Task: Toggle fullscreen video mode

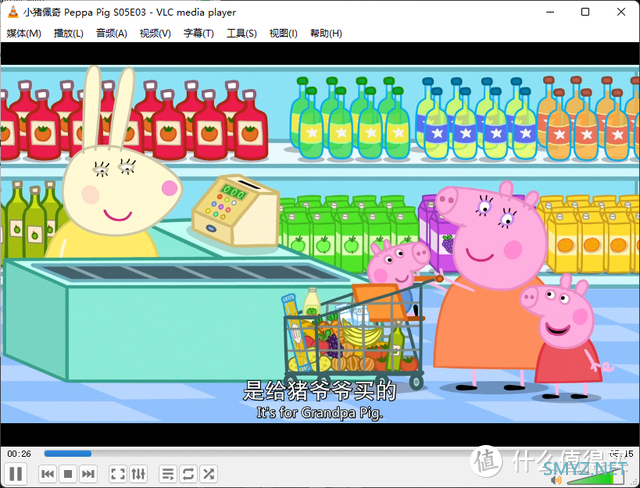Action: pyautogui.click(x=118, y=474)
